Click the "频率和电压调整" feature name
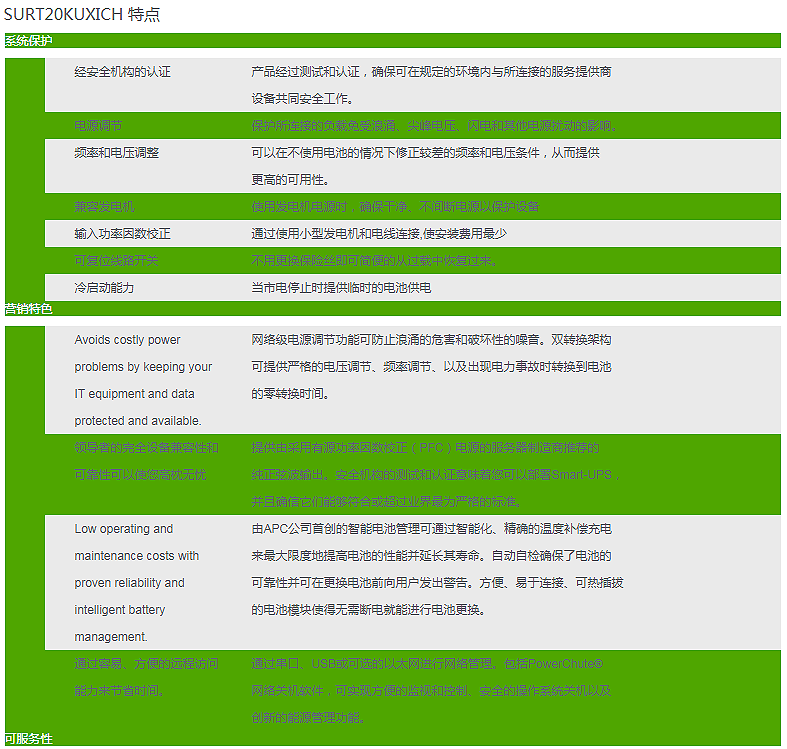Image resolution: width=787 pixels, height=749 pixels. click(116, 153)
